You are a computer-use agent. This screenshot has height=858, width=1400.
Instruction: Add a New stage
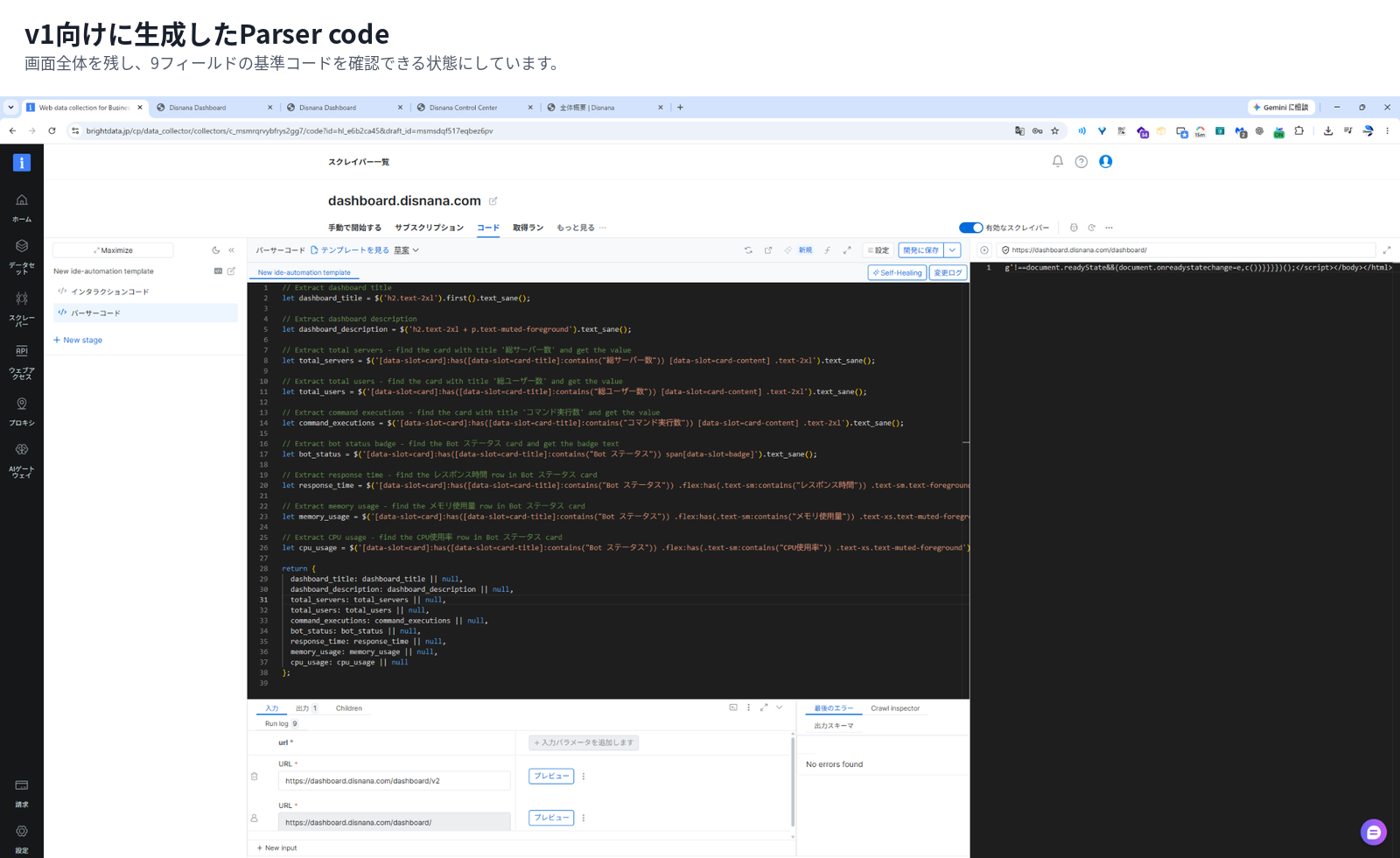(78, 340)
